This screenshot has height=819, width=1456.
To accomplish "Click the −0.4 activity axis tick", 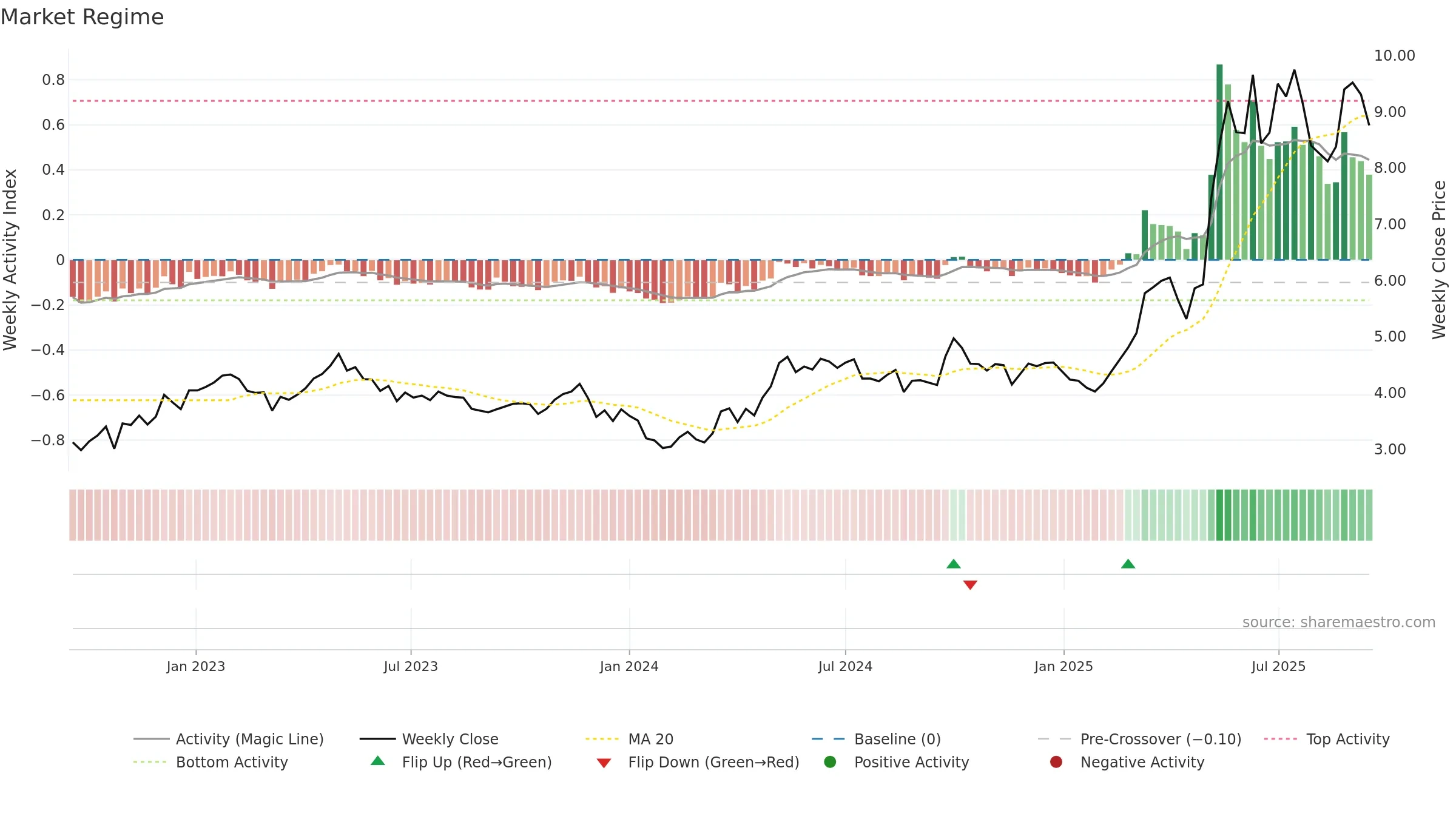I will tap(48, 350).
